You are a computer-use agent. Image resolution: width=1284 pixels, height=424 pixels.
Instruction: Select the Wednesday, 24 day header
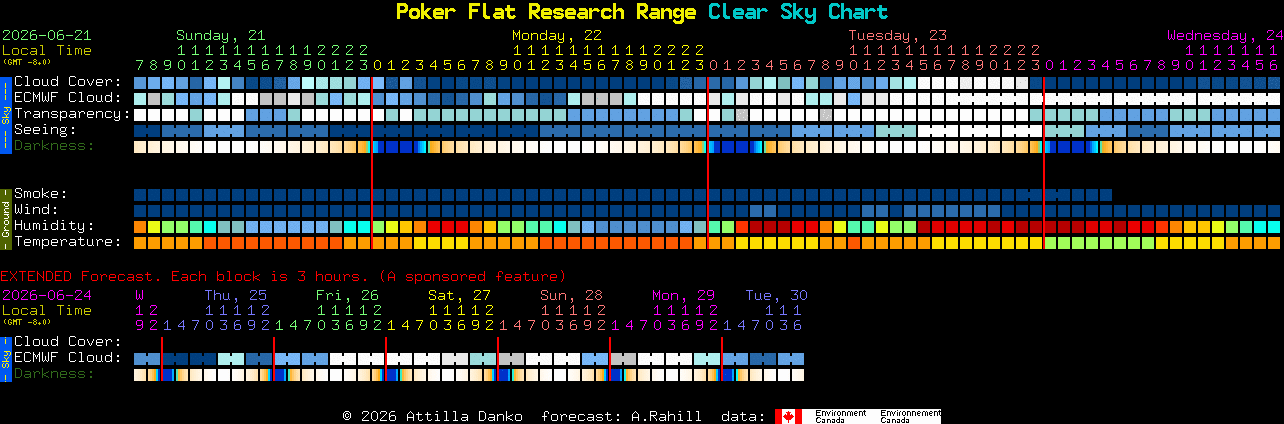[1225, 35]
